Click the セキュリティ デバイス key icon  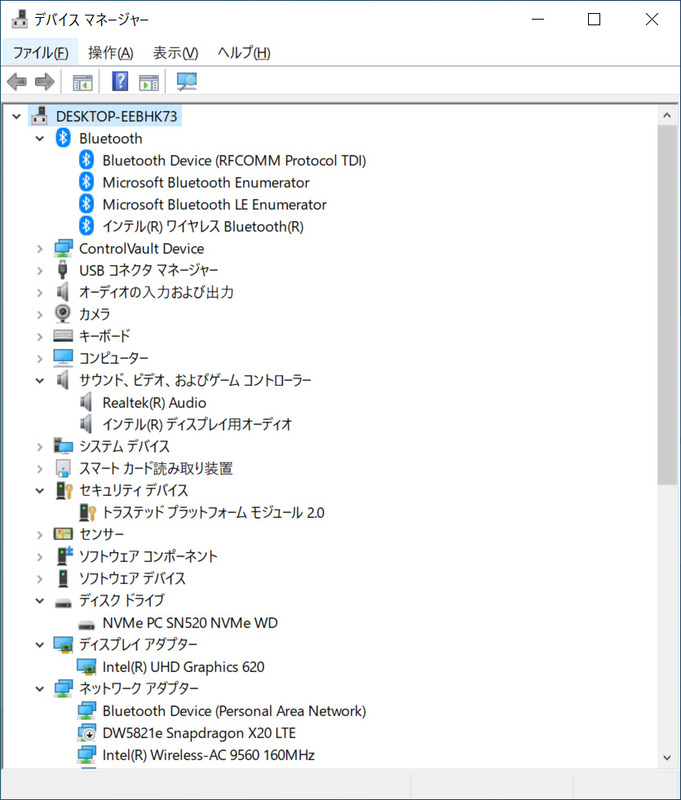click(64, 490)
